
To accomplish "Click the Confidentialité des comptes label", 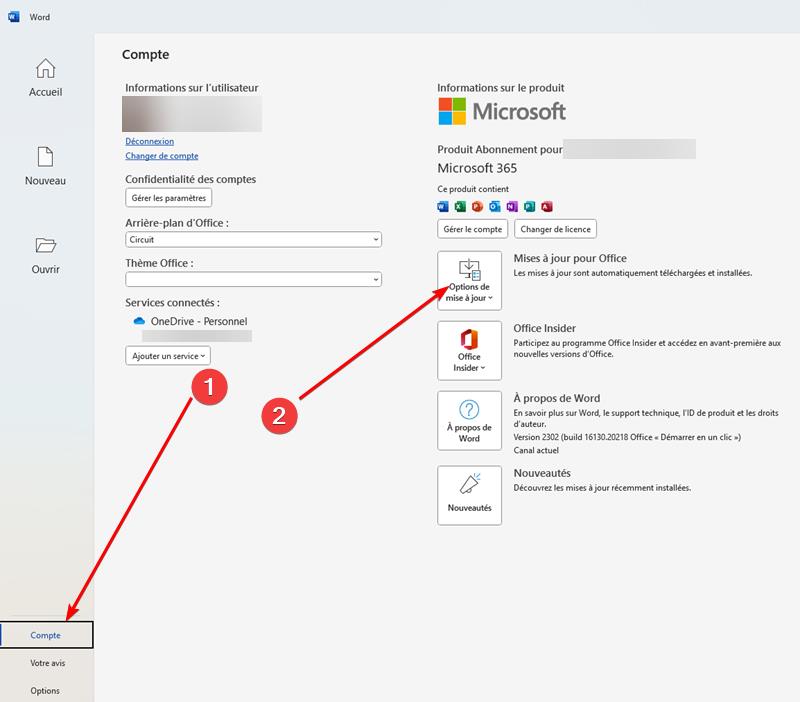I will point(190,179).
